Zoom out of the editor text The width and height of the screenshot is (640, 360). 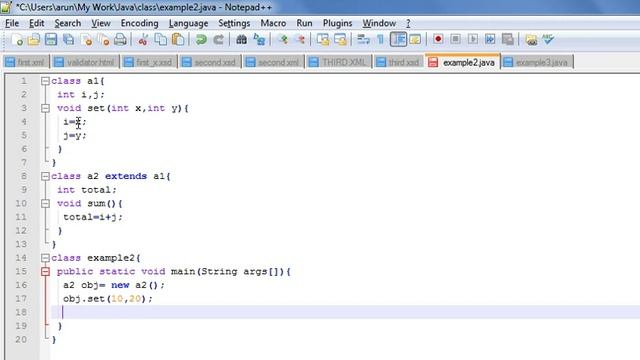coord(300,40)
